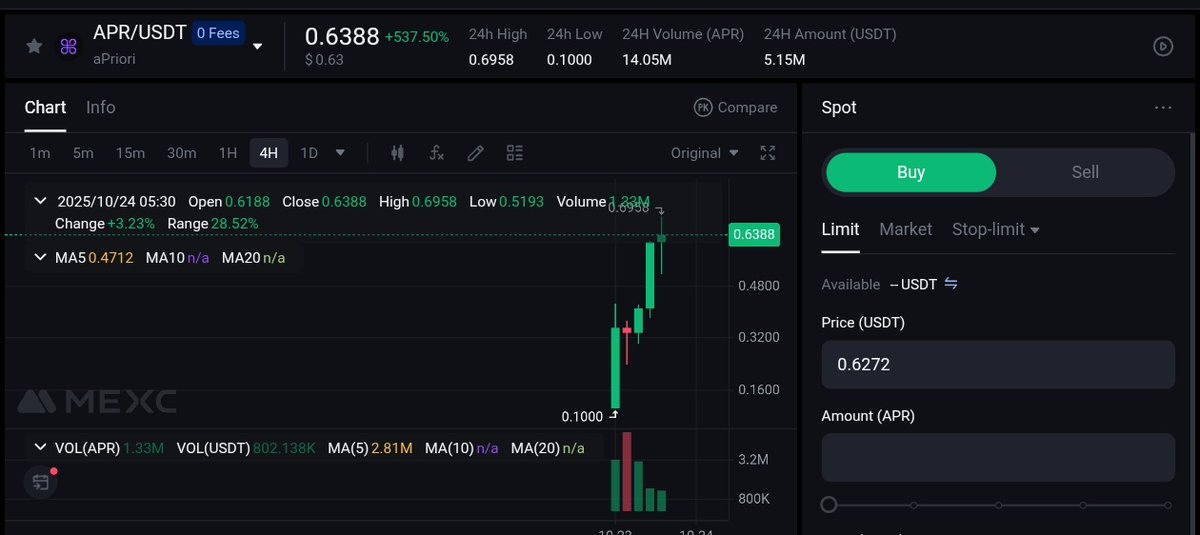1200x535 pixels.
Task: Click the 24h High value 0.6958
Action: [491, 60]
